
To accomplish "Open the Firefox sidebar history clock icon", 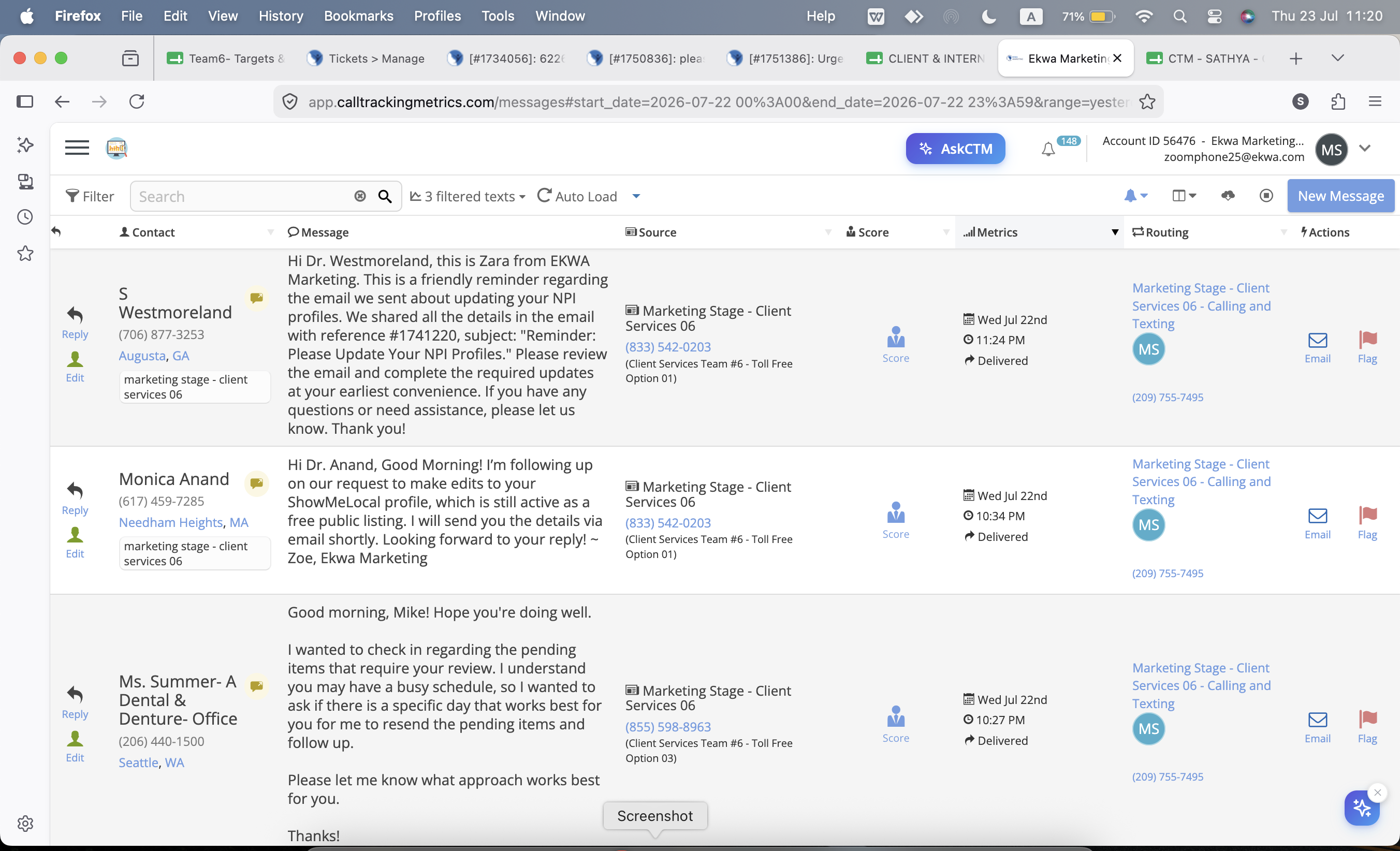I will [25, 217].
